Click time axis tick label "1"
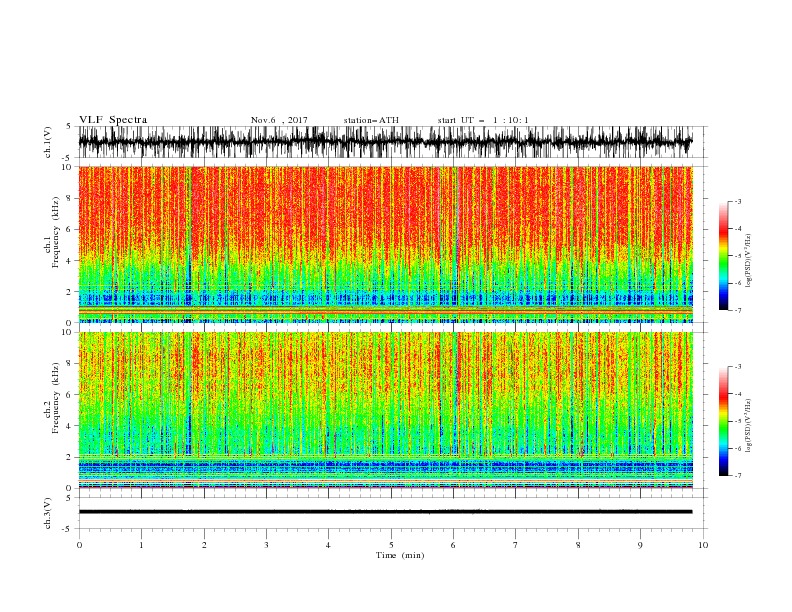The width and height of the screenshot is (792, 612). [x=141, y=545]
